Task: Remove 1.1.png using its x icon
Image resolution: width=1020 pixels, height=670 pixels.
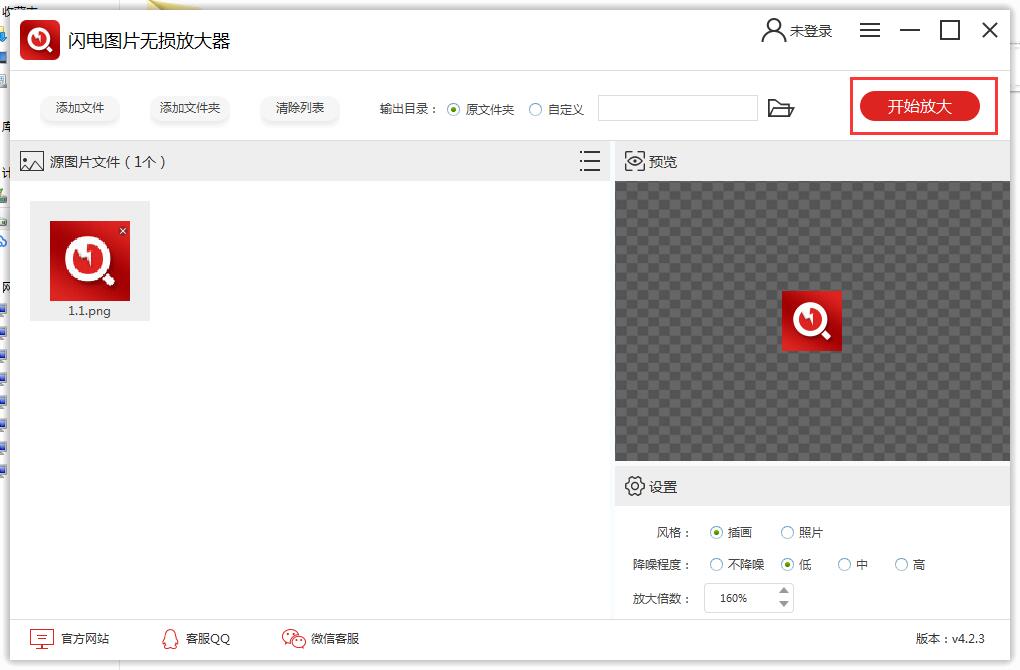Action: click(123, 229)
